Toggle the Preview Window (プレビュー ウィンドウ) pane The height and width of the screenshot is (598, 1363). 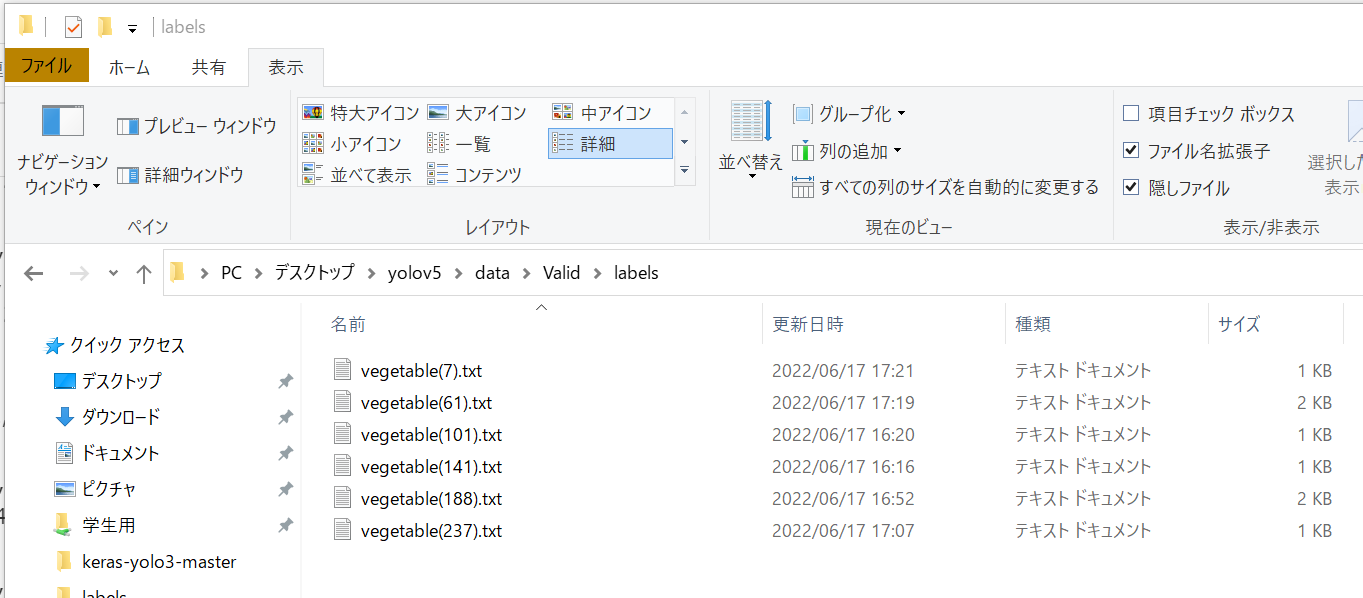click(197, 126)
